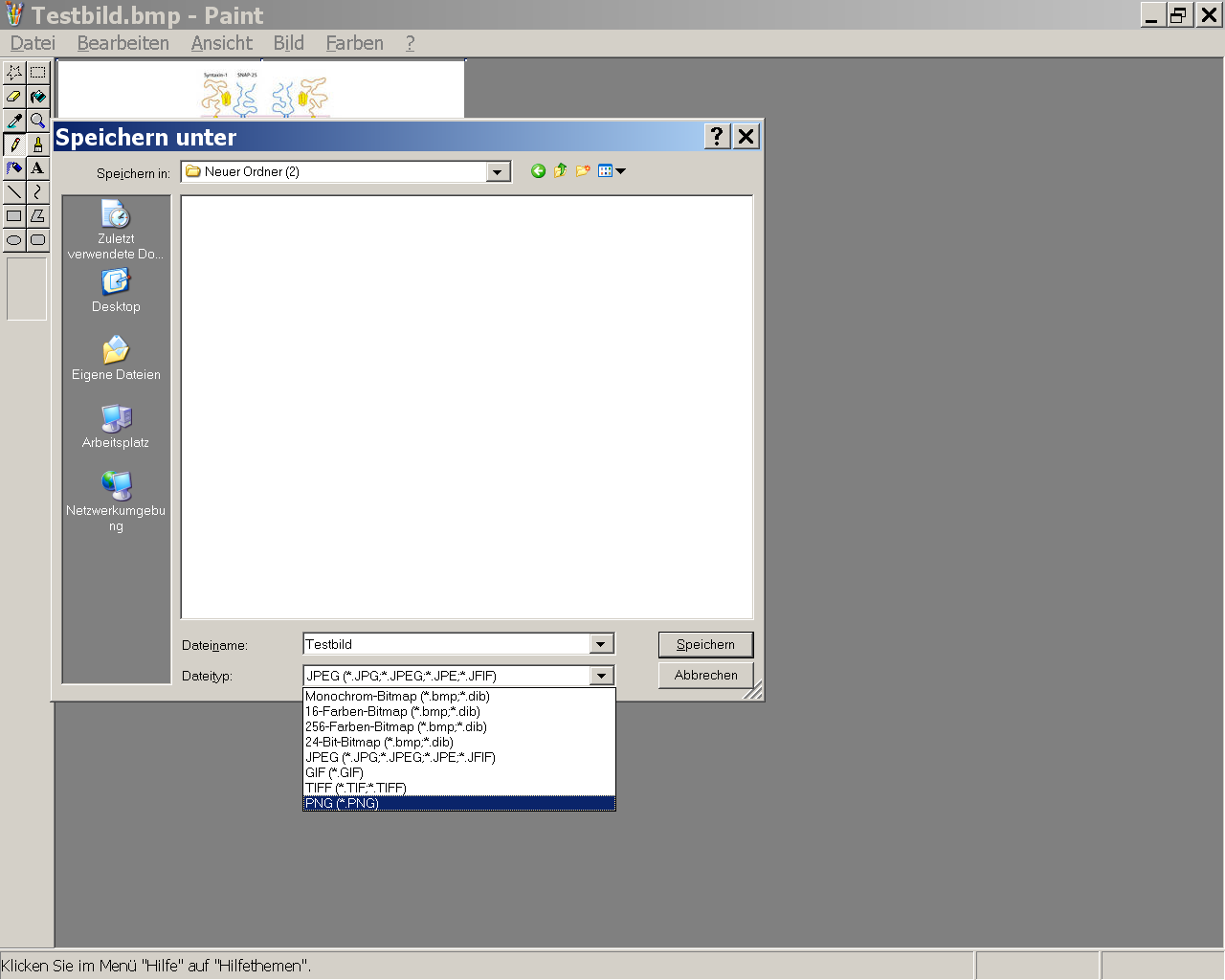The height and width of the screenshot is (980, 1225).
Task: Click the green Back arrow in dialog
Action: point(538,171)
